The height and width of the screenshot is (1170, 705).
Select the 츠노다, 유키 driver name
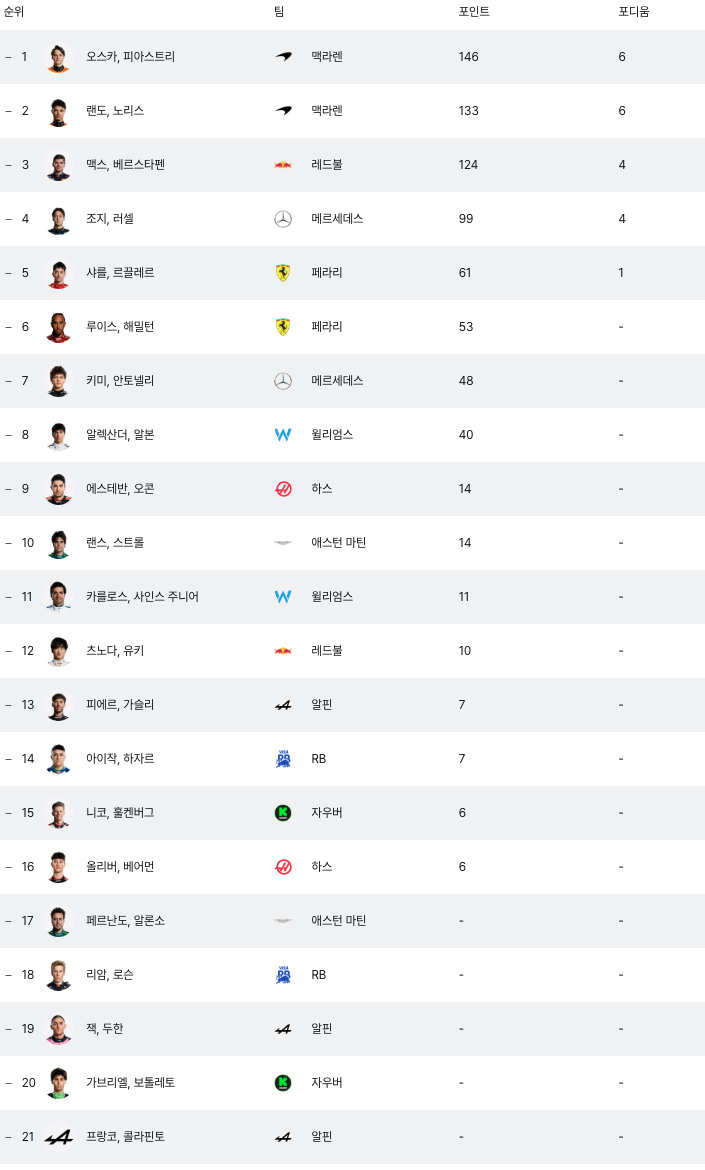115,651
